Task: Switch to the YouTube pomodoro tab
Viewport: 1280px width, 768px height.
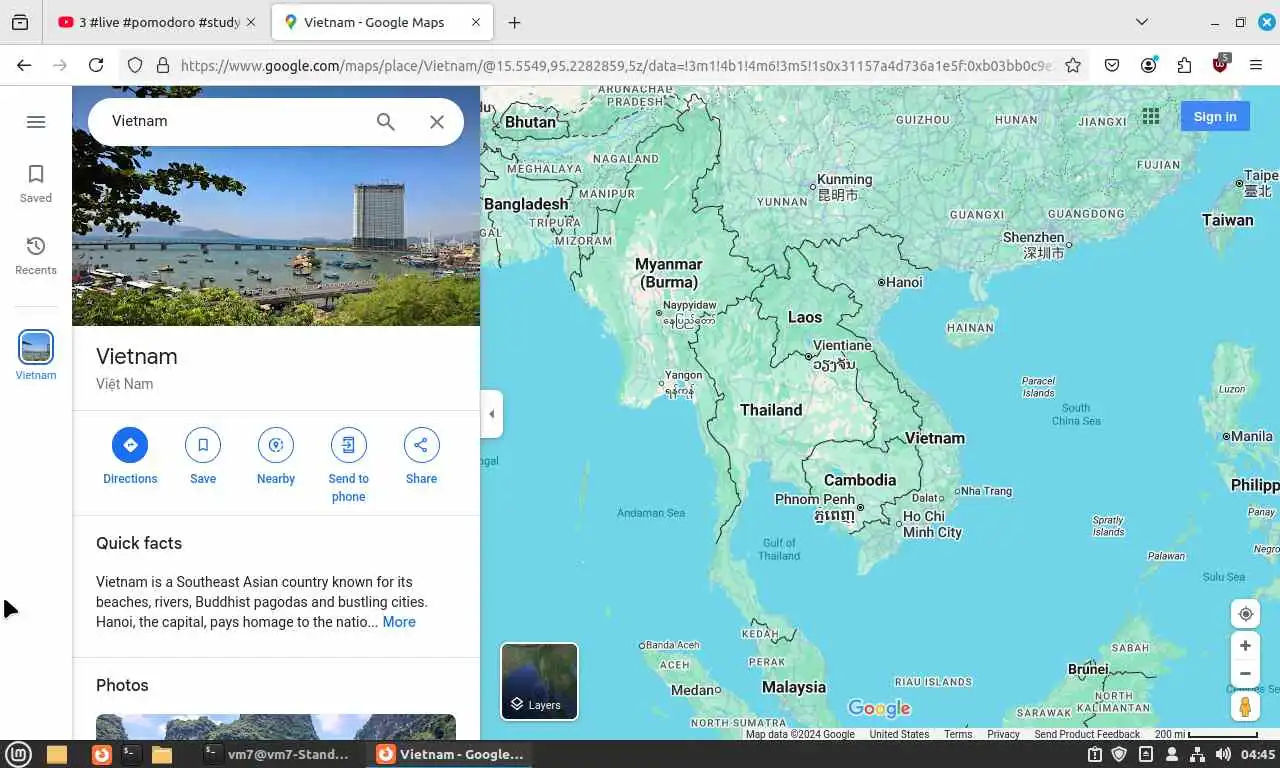Action: (157, 22)
